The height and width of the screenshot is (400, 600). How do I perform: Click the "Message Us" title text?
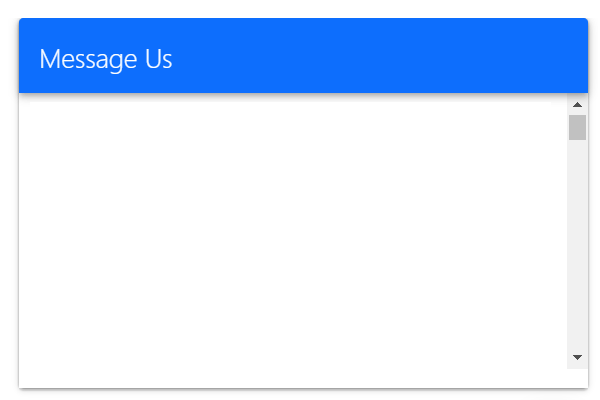pyautogui.click(x=106, y=59)
